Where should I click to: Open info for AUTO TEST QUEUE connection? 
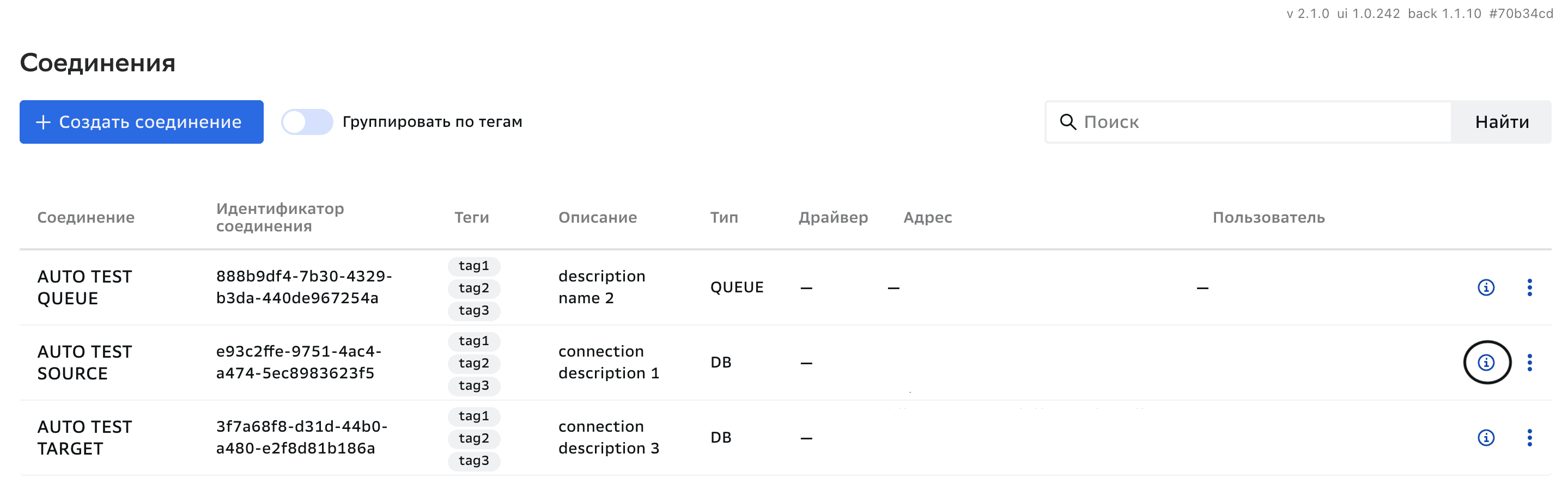(x=1486, y=287)
